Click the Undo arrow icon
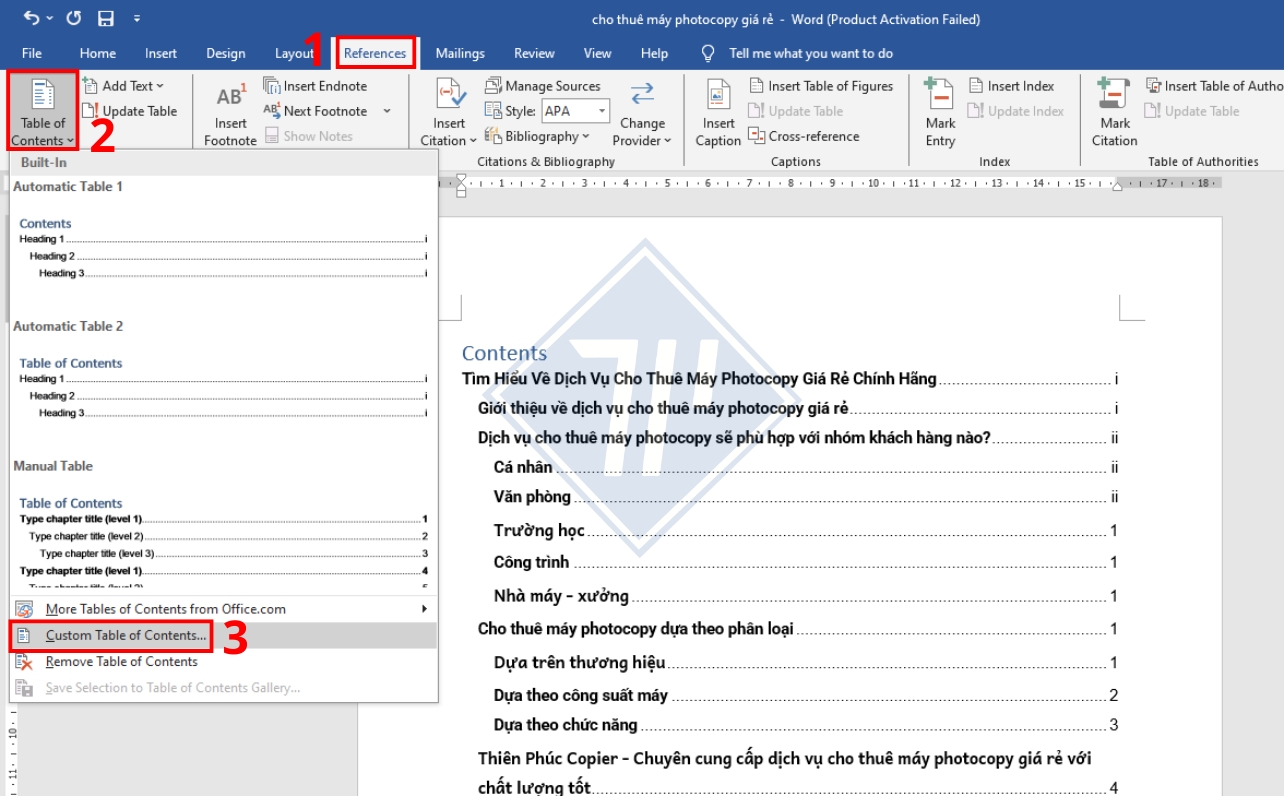The height and width of the screenshot is (796, 1284). 31,19
